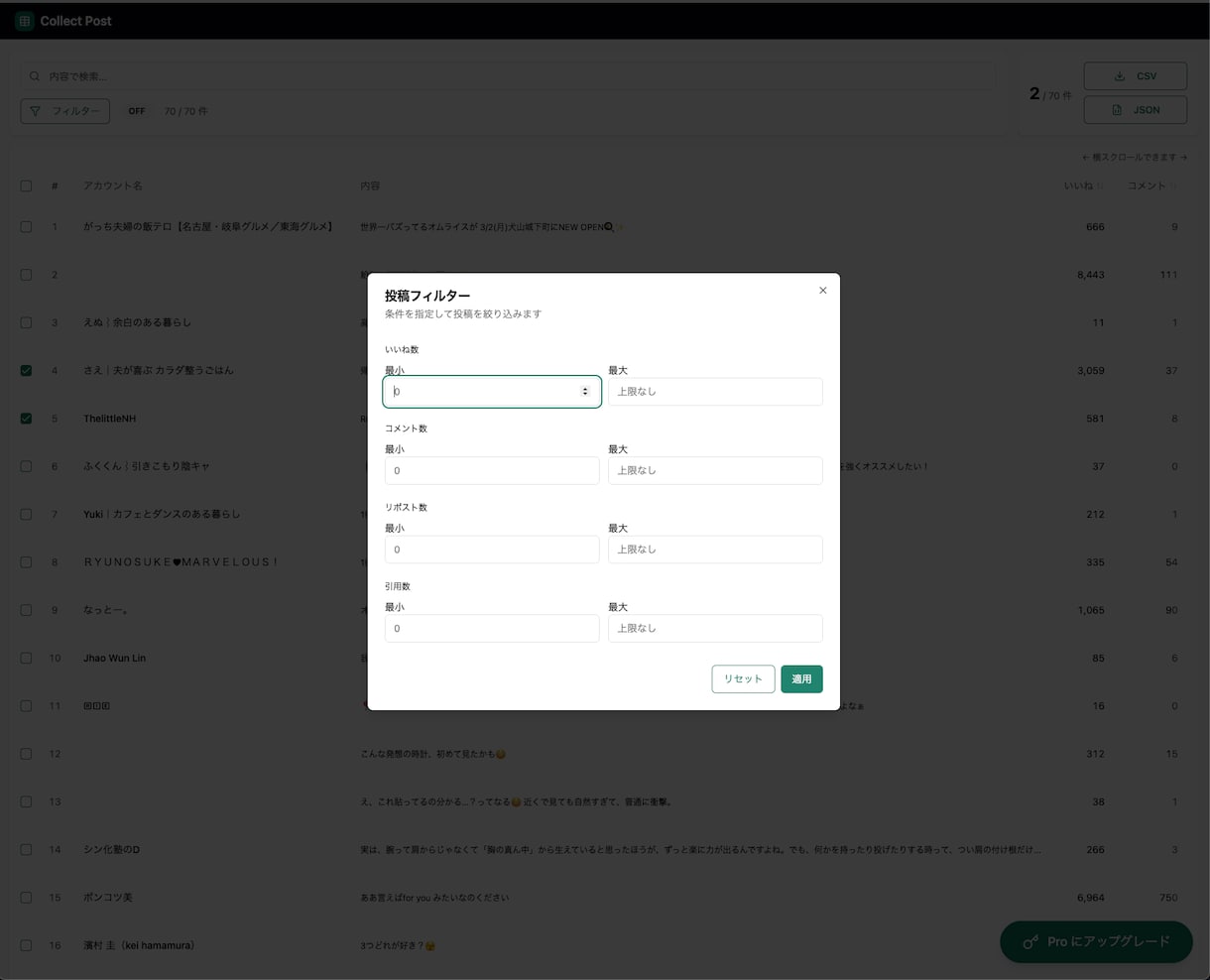Image resolution: width=1210 pixels, height=980 pixels.
Task: Click the リポスト数 最小 input field
Action: pos(492,550)
